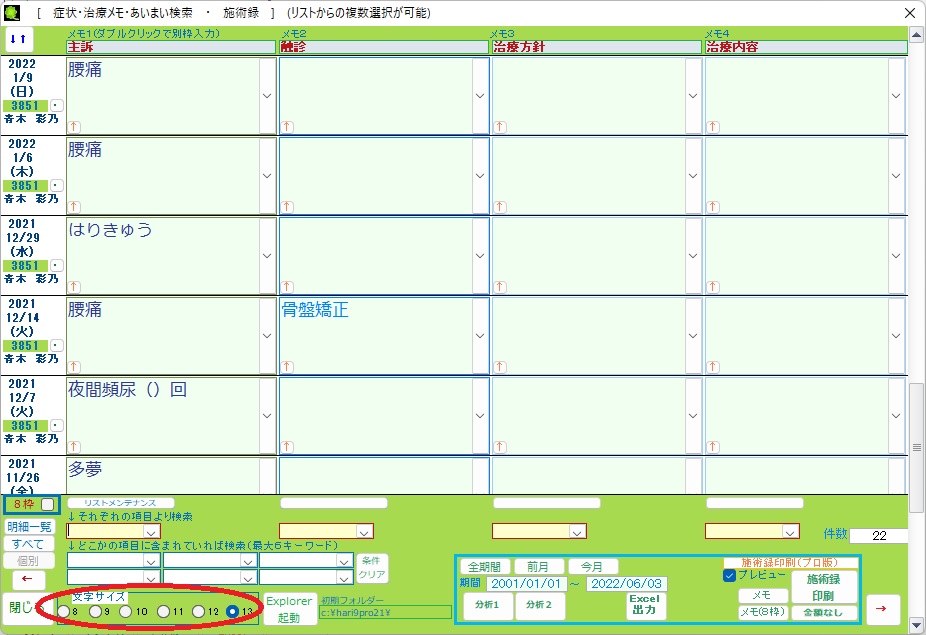This screenshot has width=926, height=635.
Task: Click the 治療内容 column header
Action: pyautogui.click(x=806, y=47)
